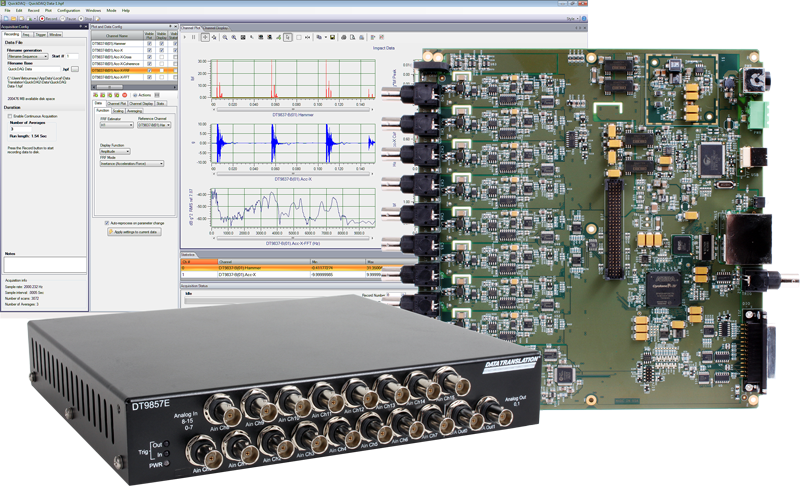This screenshot has width=800, height=487.
Task: Click the New file toolbar icon
Action: pos(6,18)
